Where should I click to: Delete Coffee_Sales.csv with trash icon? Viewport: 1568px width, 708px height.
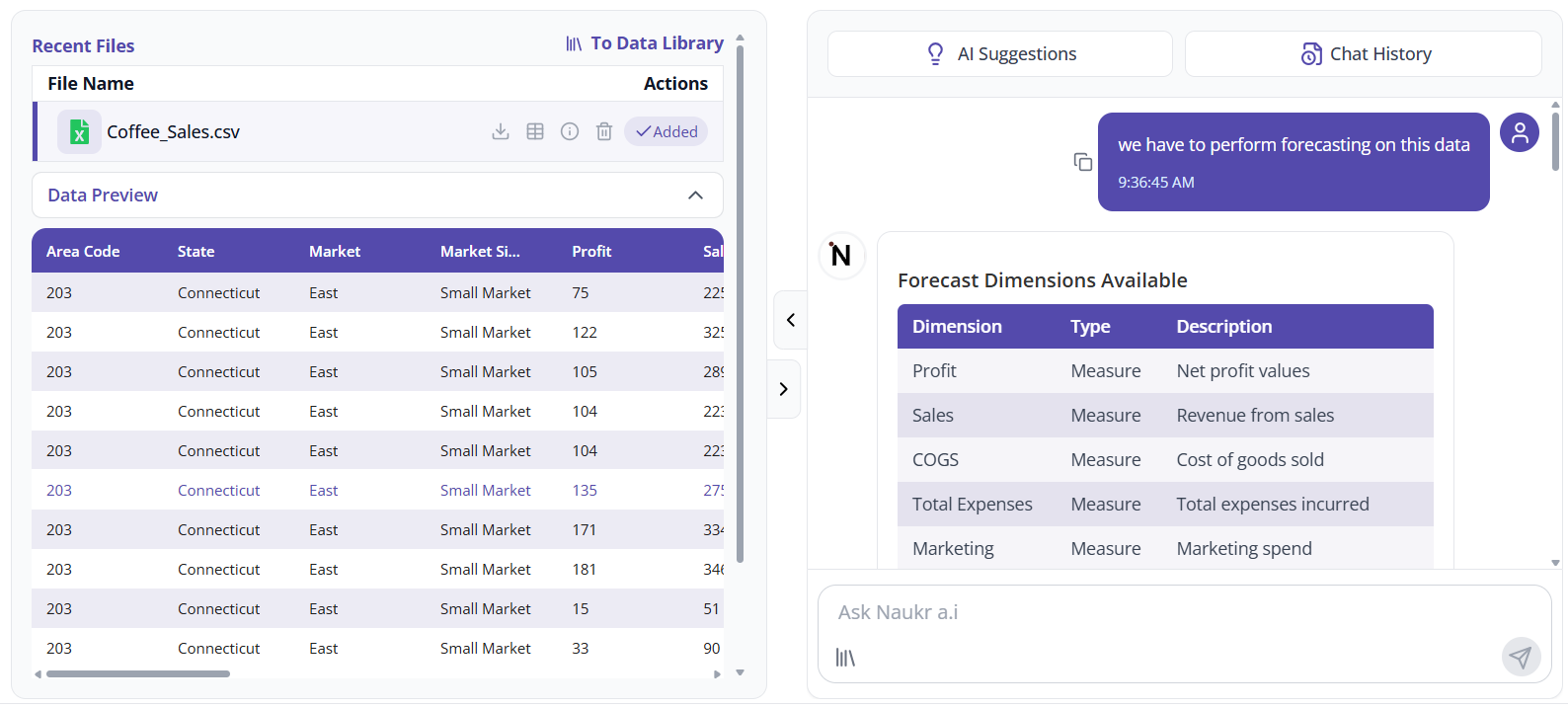(x=604, y=131)
